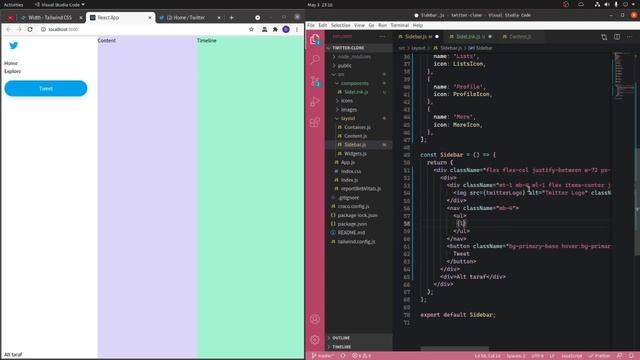Click the Explore link in the page sidebar
640x360 pixels.
pyautogui.click(x=12, y=71)
